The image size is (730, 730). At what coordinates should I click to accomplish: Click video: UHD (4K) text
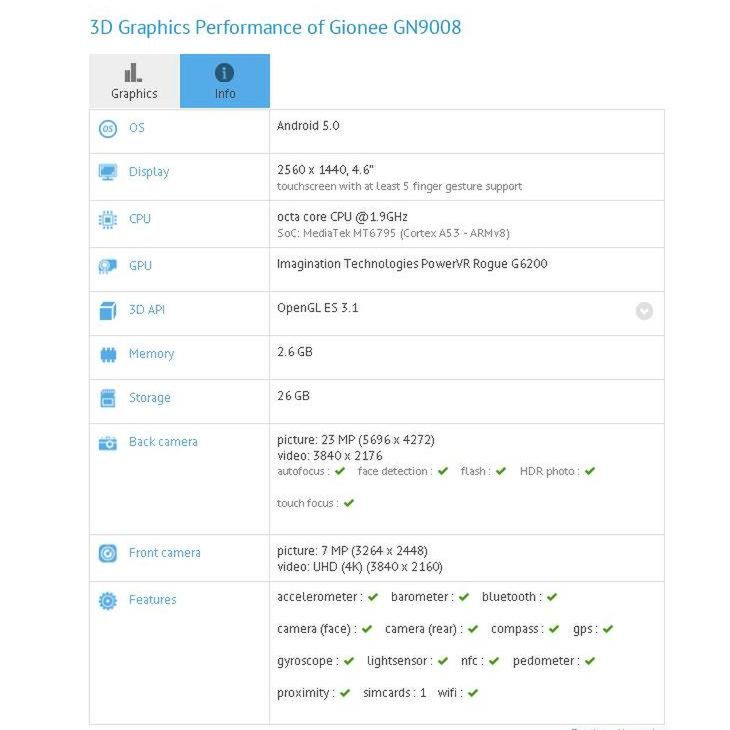click(360, 567)
